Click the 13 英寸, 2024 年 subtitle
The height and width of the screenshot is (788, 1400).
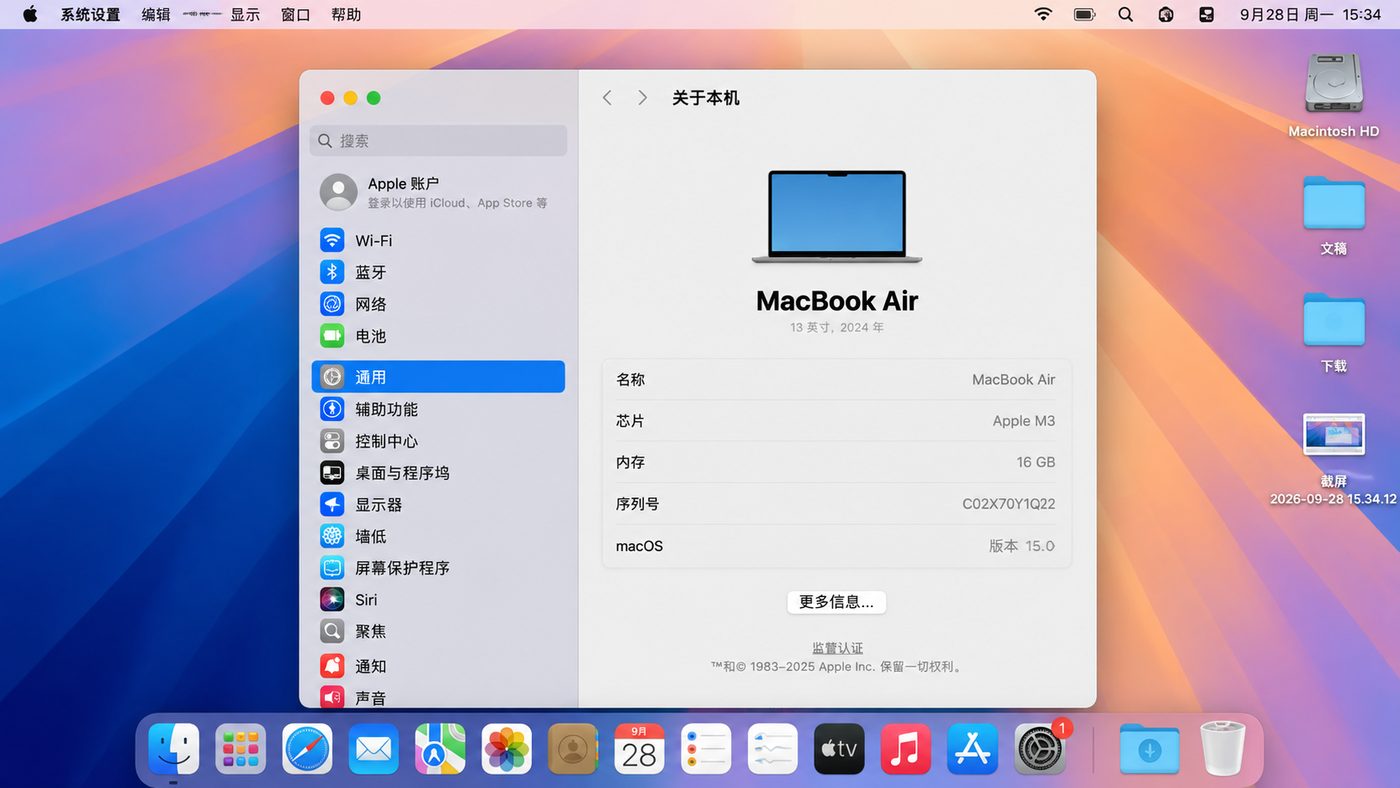[837, 327]
